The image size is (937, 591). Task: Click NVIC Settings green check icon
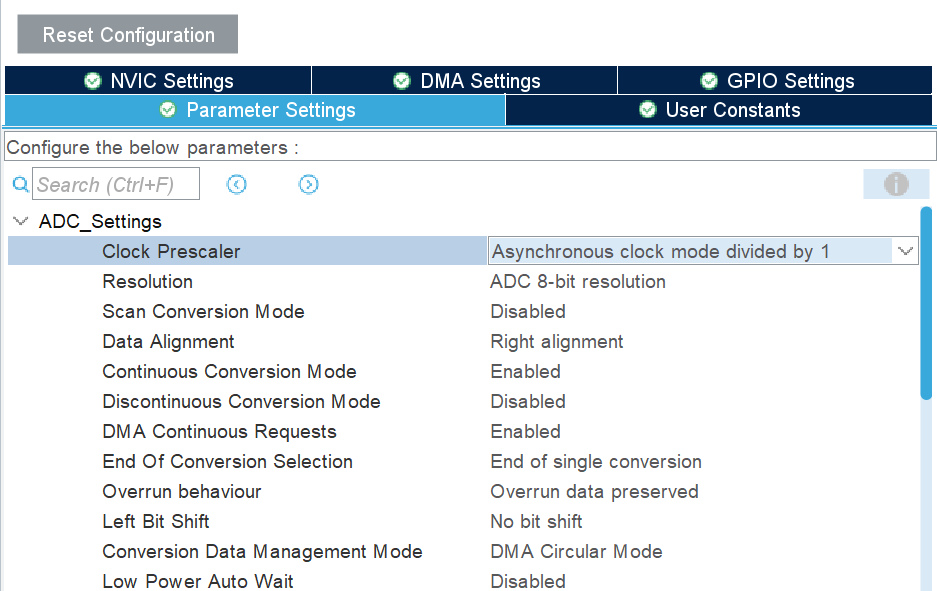[93, 81]
